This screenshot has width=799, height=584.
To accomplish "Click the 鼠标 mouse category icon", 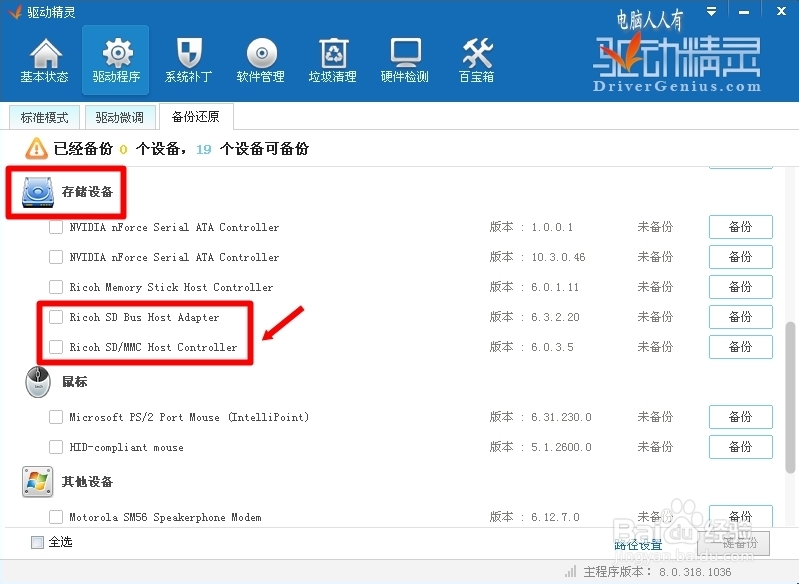I will [x=38, y=382].
